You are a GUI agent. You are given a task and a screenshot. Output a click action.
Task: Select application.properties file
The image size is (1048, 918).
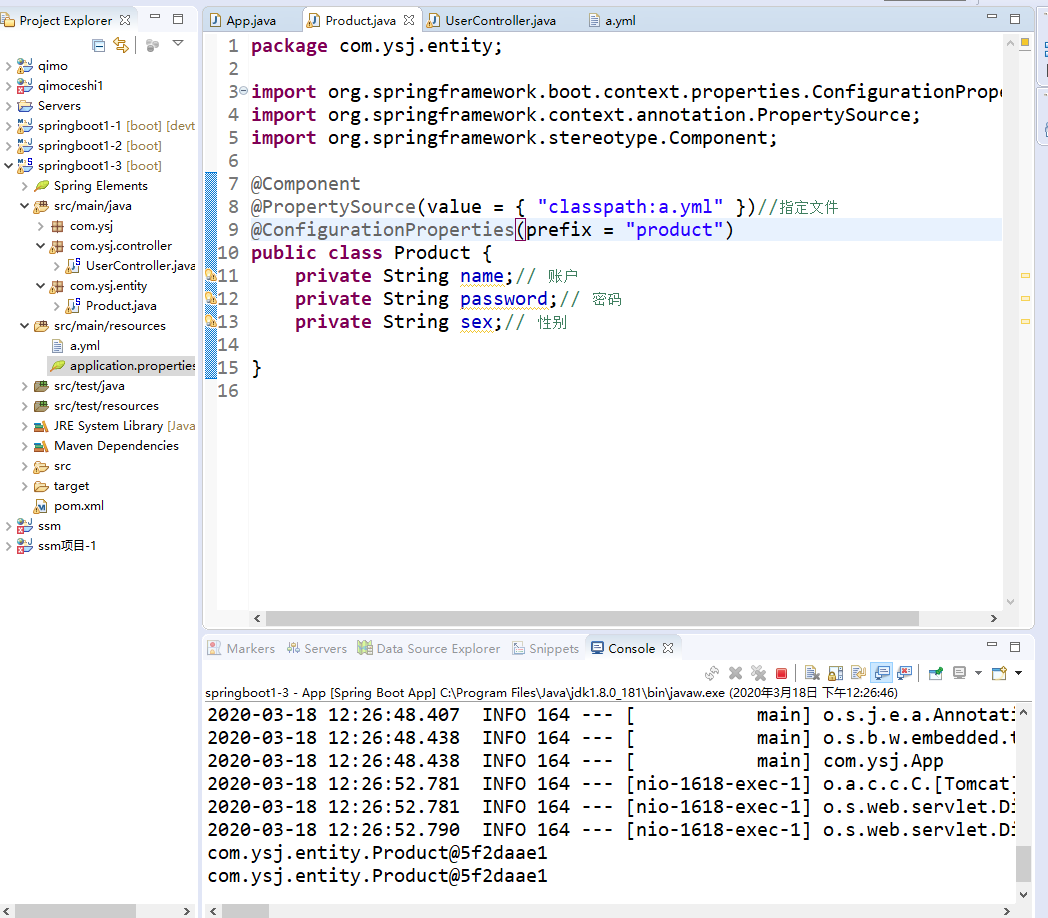click(x=132, y=366)
